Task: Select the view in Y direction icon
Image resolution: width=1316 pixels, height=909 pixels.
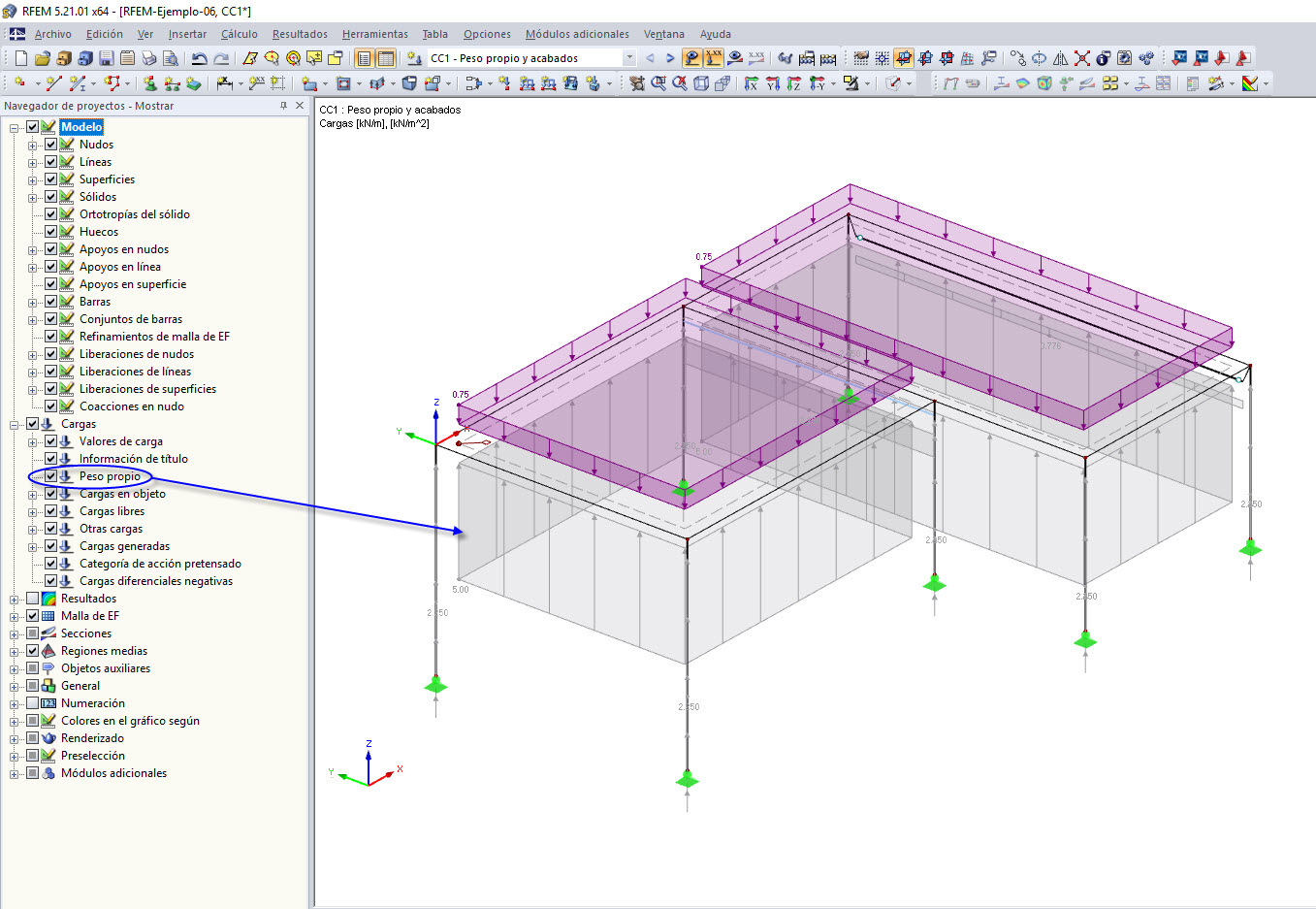Action: pos(773,83)
